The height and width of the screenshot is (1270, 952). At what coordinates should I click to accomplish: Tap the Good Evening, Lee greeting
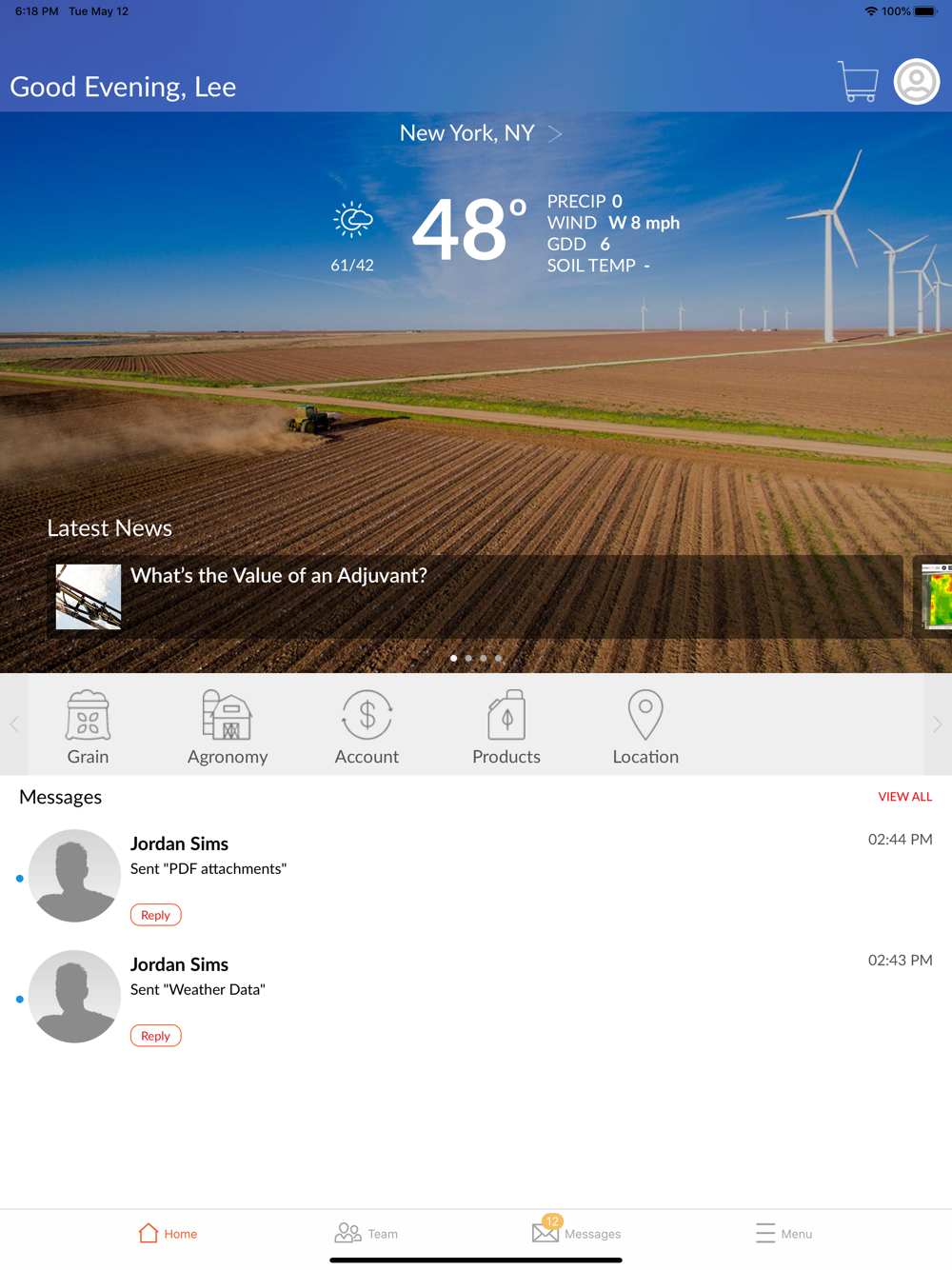tap(123, 87)
